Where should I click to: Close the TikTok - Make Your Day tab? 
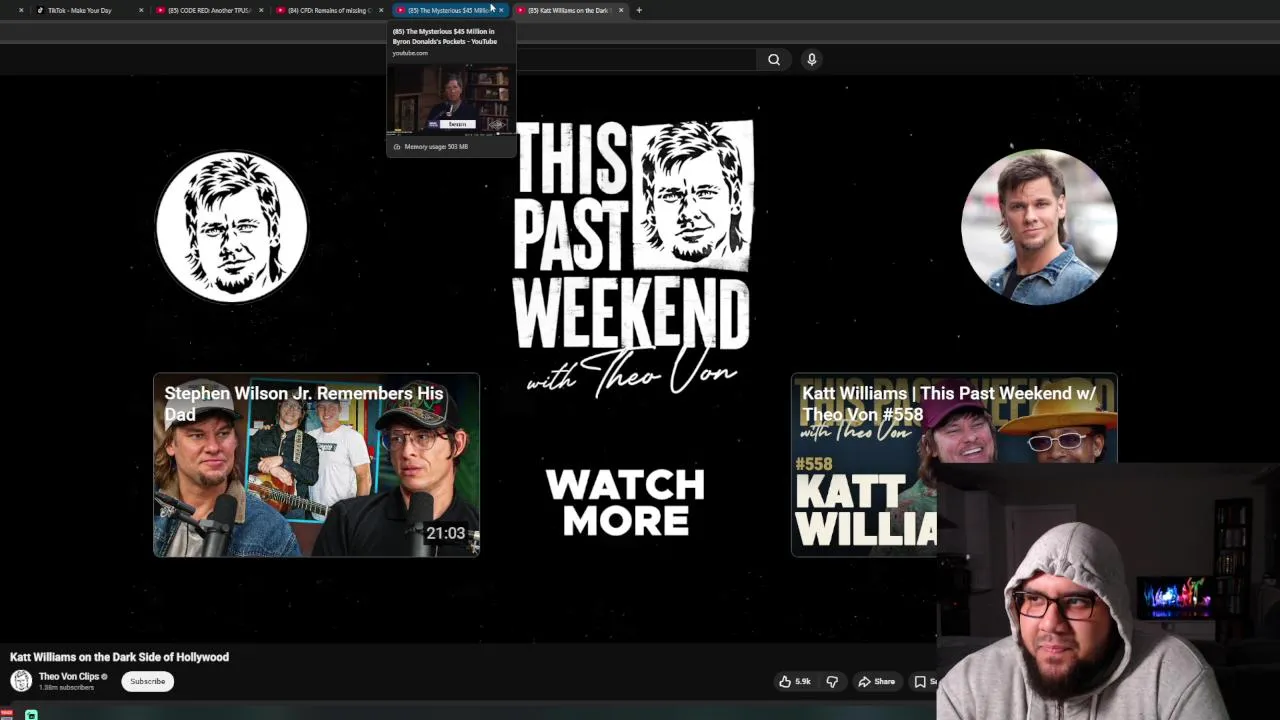[141, 10]
